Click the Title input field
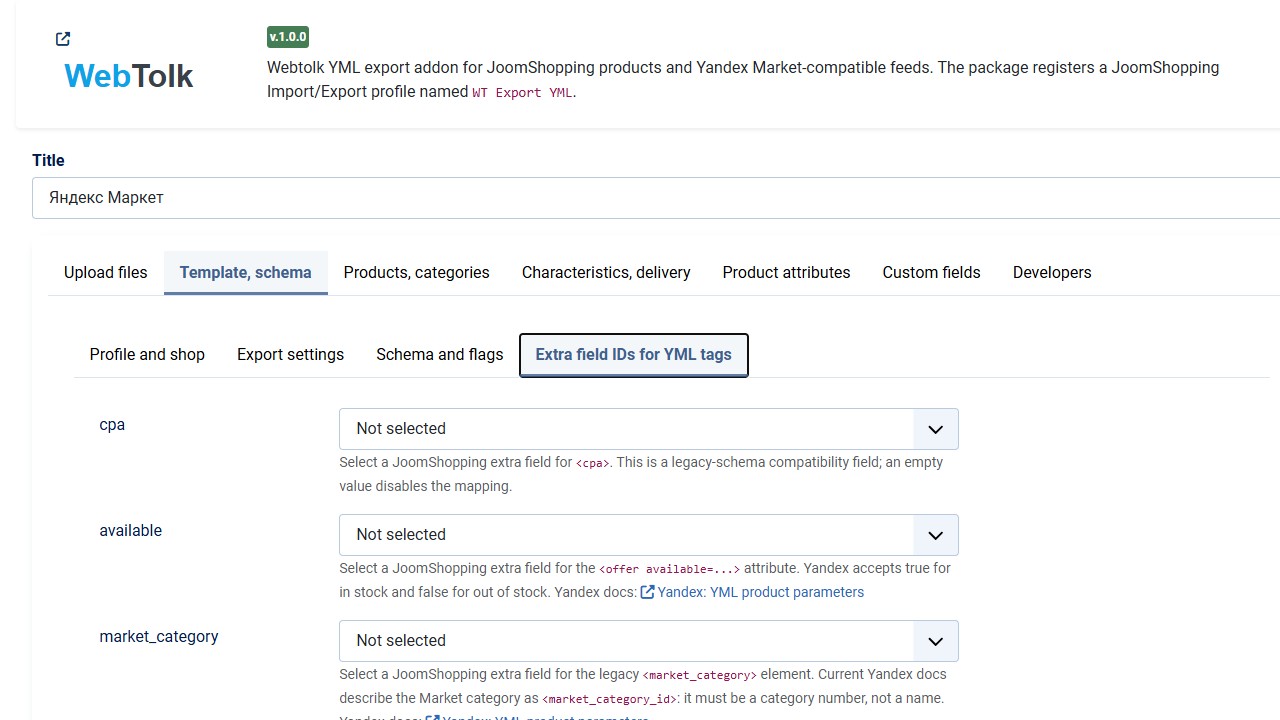The height and width of the screenshot is (720, 1280). (656, 198)
